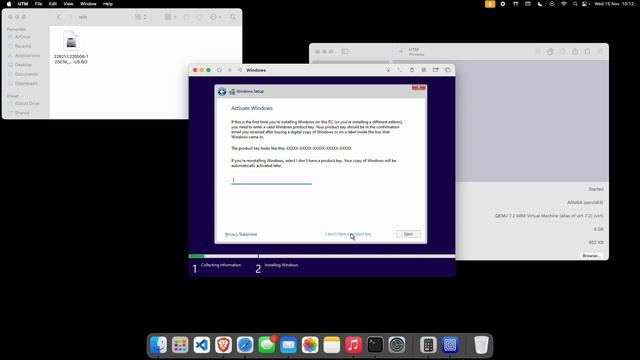Open Brave browser from the Dock
This screenshot has height=360, width=640.
click(x=223, y=345)
